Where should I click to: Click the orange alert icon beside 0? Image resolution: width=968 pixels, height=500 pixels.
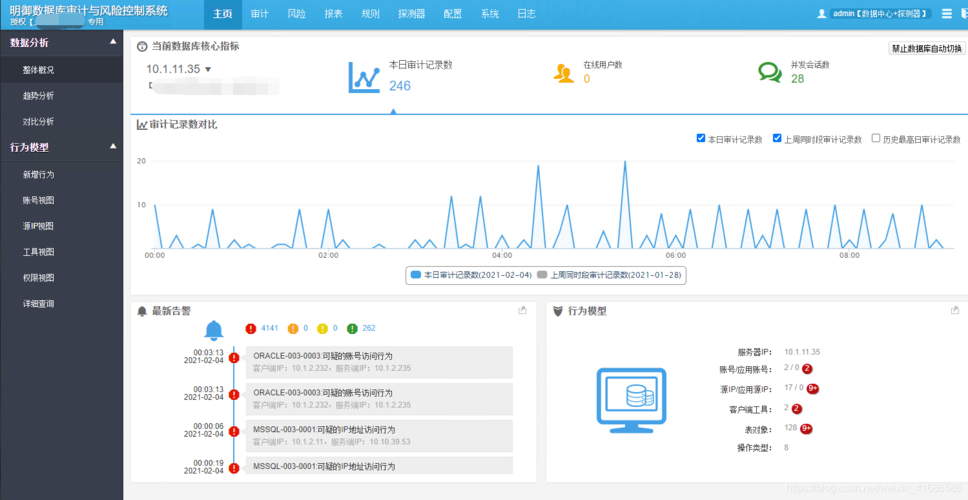293,328
